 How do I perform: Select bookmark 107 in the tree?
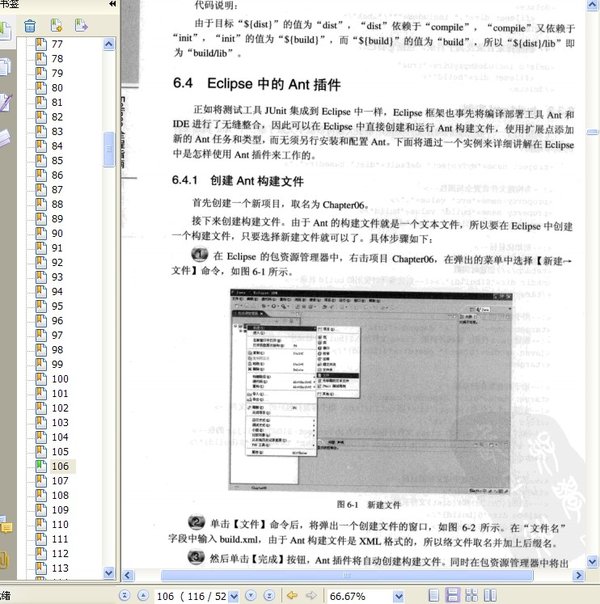coord(60,481)
